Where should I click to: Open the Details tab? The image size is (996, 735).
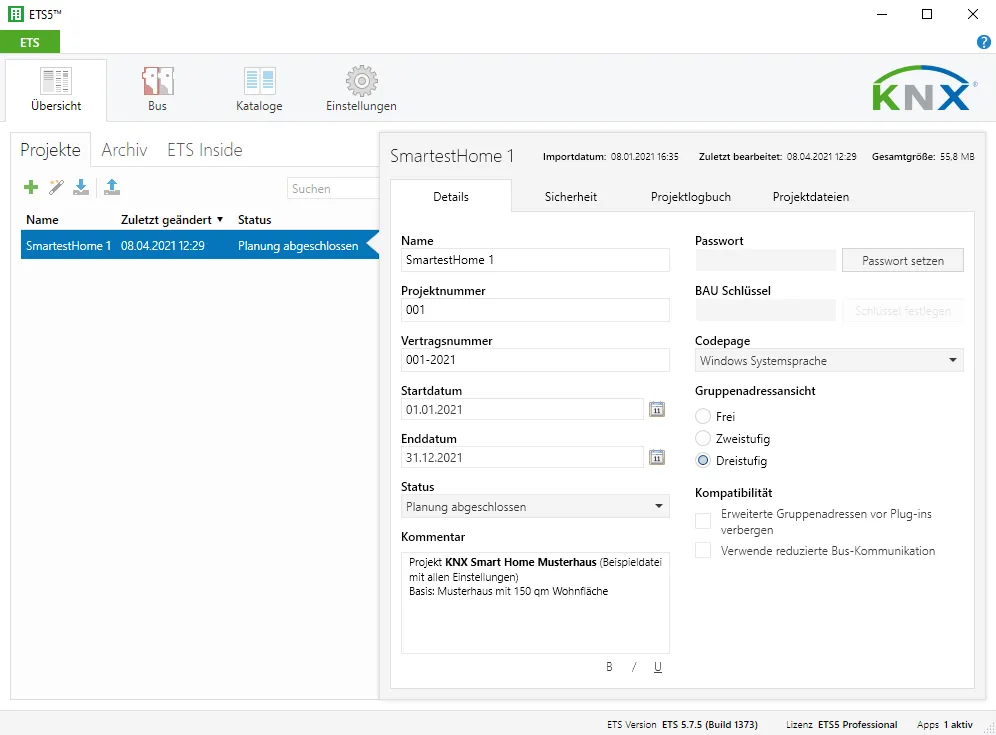[x=451, y=197]
